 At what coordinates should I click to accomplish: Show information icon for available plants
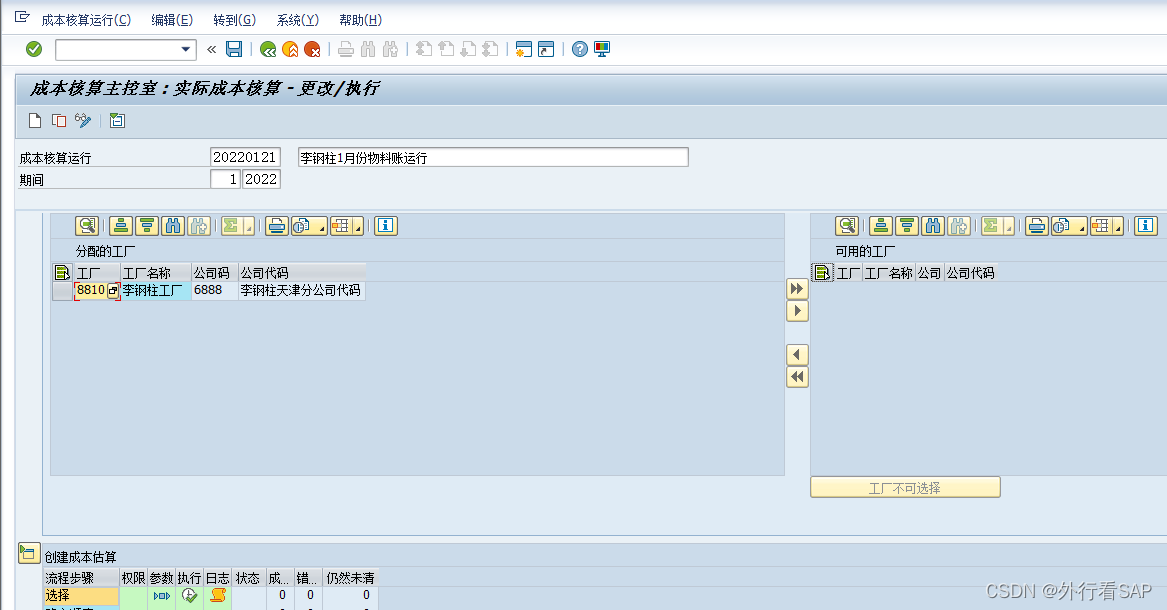(1145, 225)
